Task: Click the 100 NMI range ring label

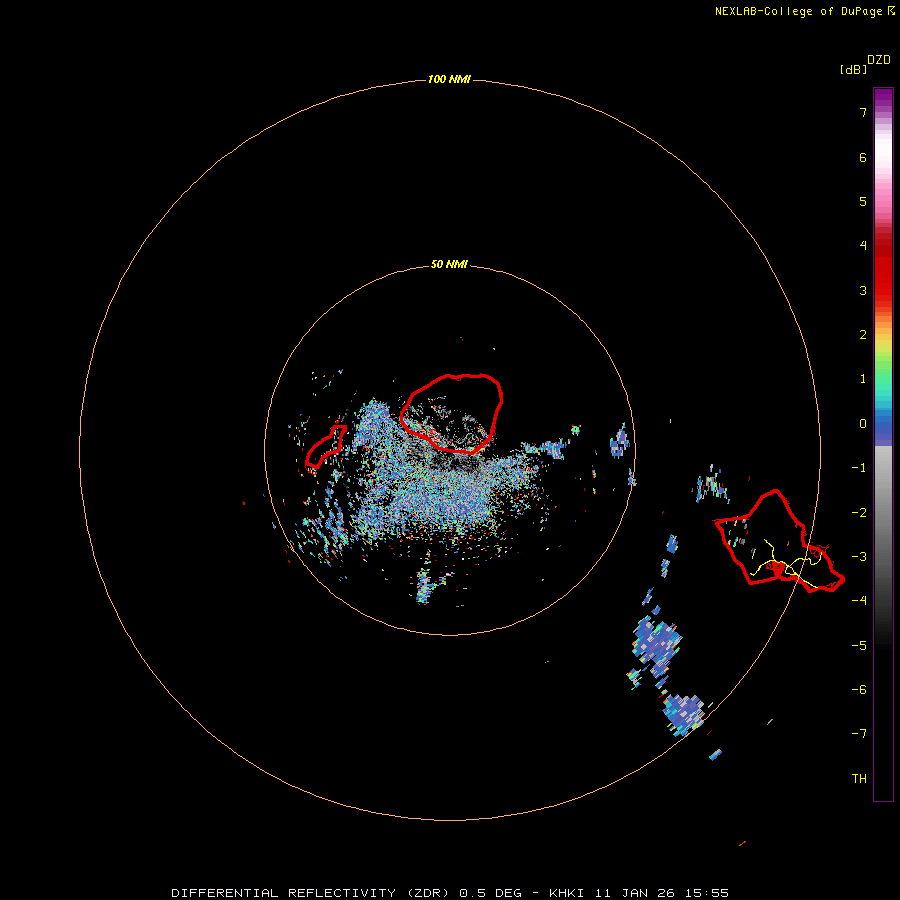Action: [x=449, y=79]
